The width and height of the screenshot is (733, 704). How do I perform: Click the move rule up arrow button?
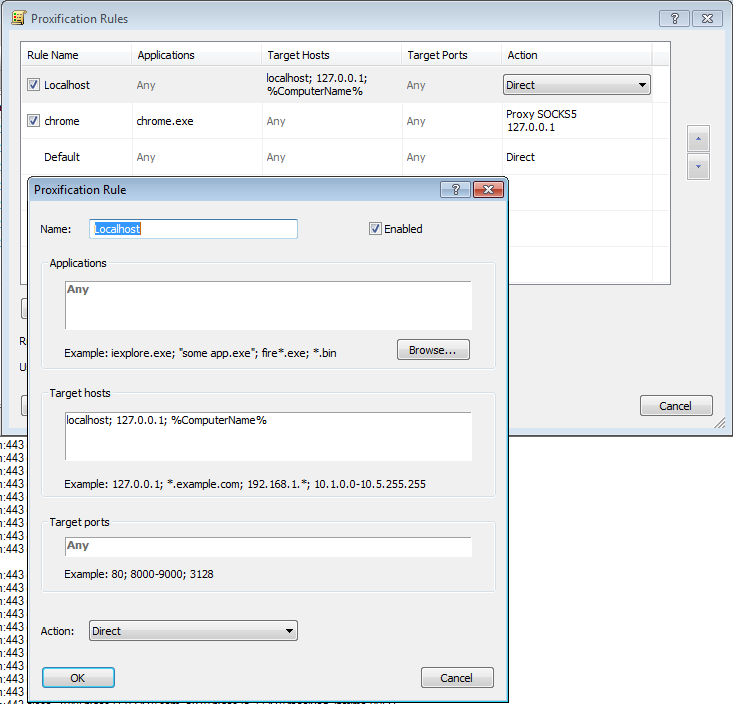(x=698, y=138)
